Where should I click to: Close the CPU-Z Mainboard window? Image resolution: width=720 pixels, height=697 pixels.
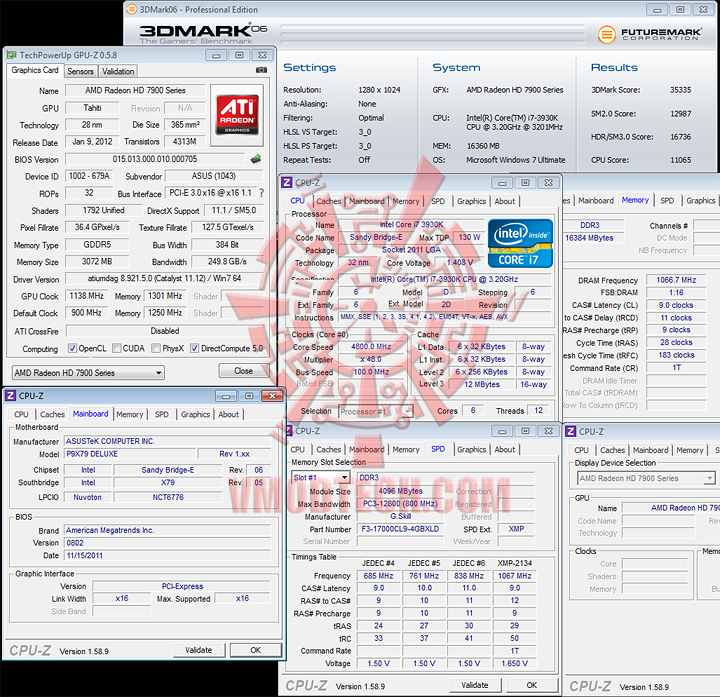click(272, 396)
